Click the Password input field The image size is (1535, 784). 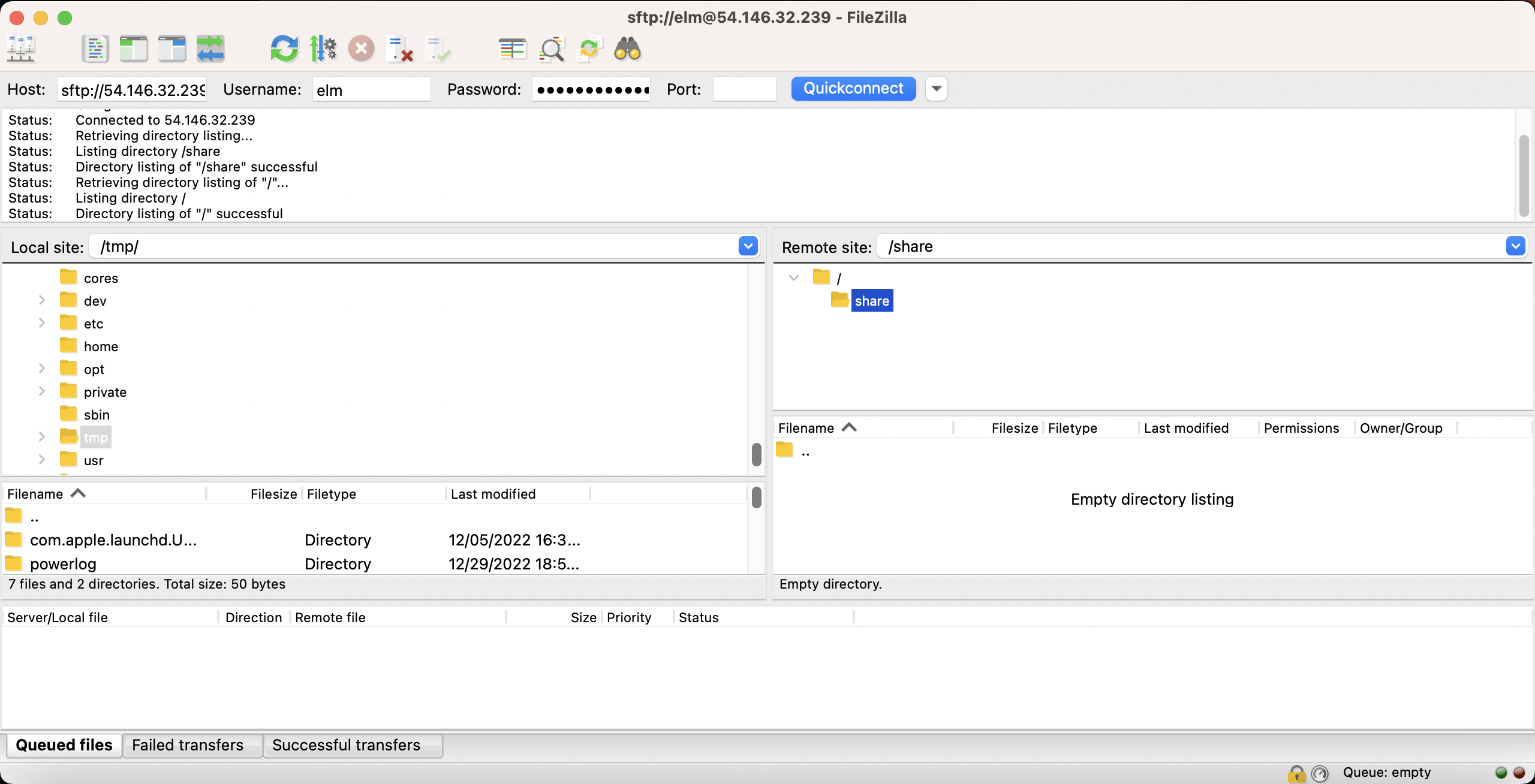pyautogui.click(x=591, y=89)
